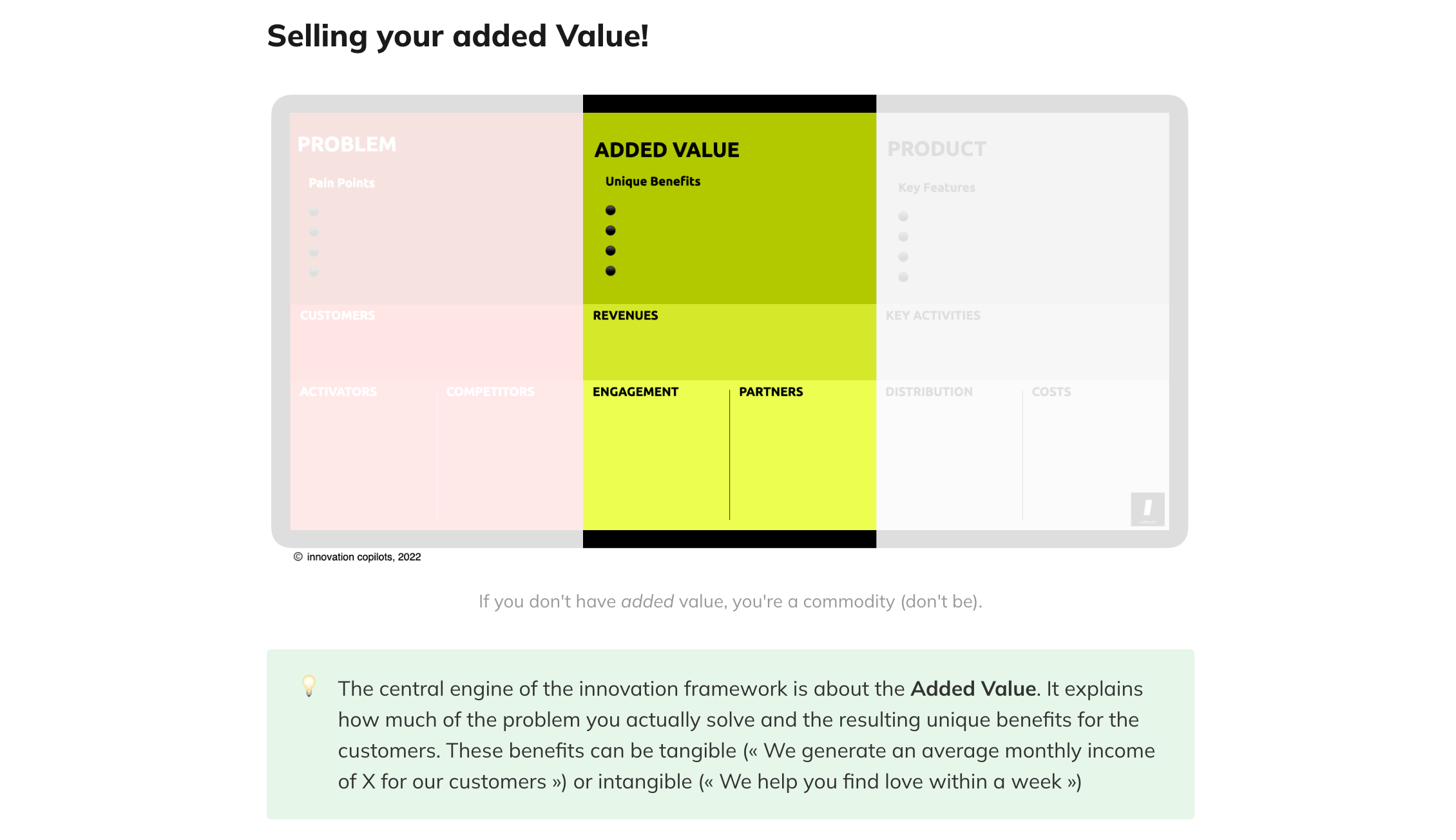Viewport: 1456px width, 840px height.
Task: Click the REVENUES label in the canvas
Action: click(x=626, y=316)
